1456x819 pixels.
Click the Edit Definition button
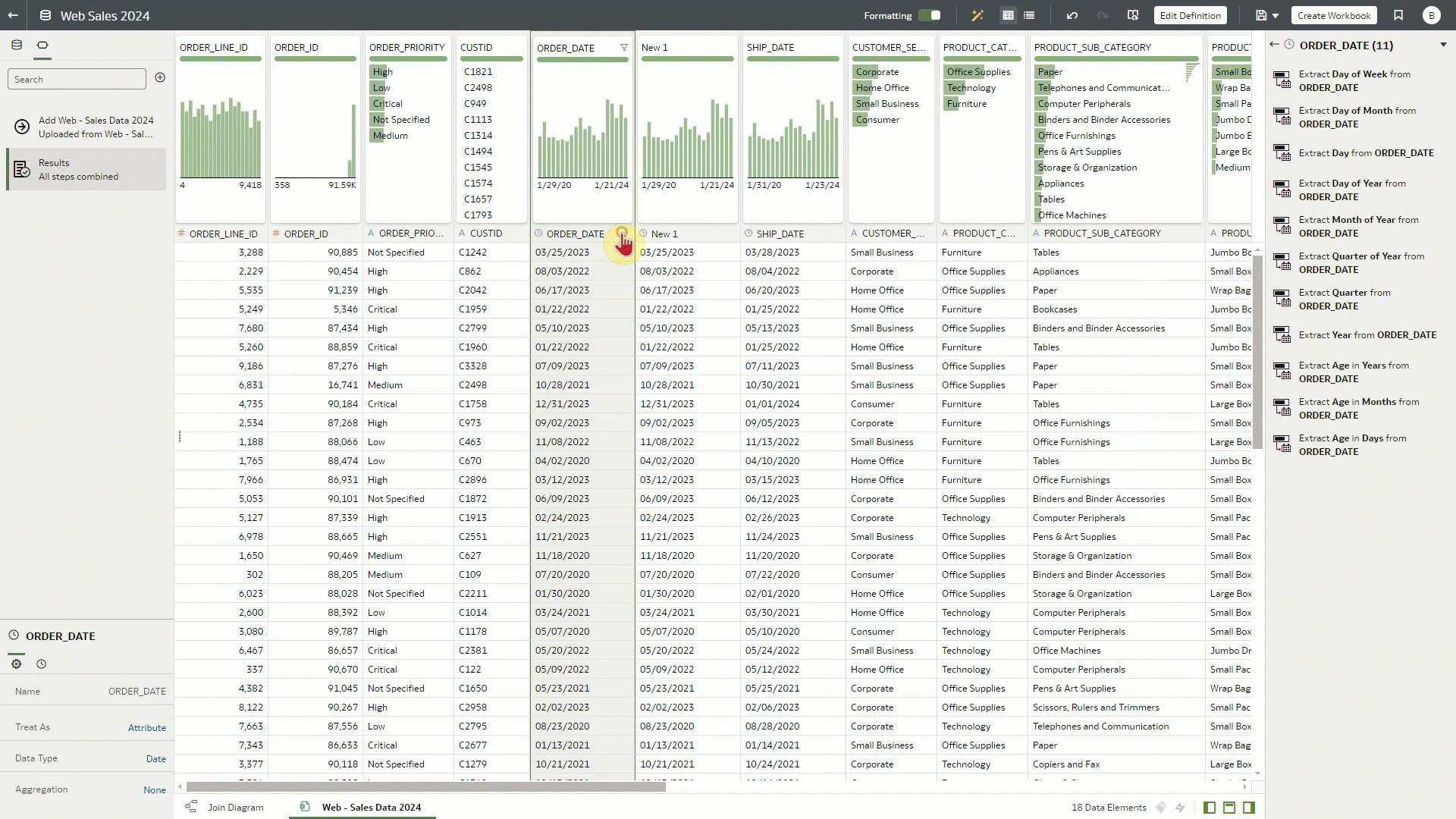click(1190, 15)
